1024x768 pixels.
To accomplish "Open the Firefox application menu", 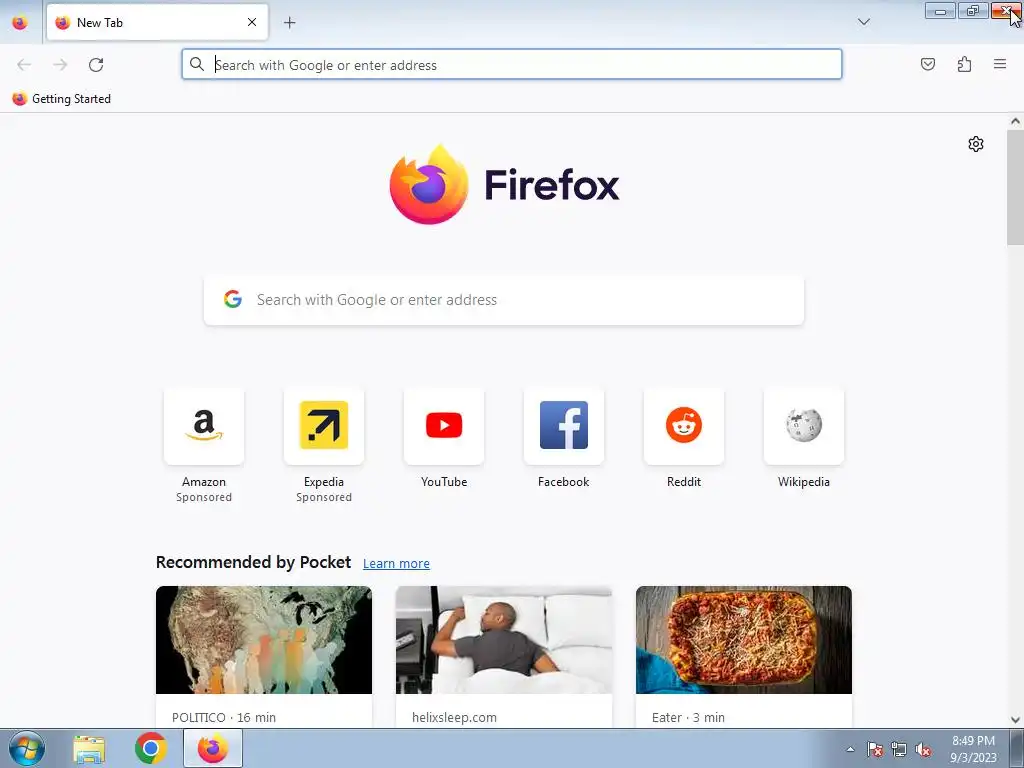I will [1000, 64].
